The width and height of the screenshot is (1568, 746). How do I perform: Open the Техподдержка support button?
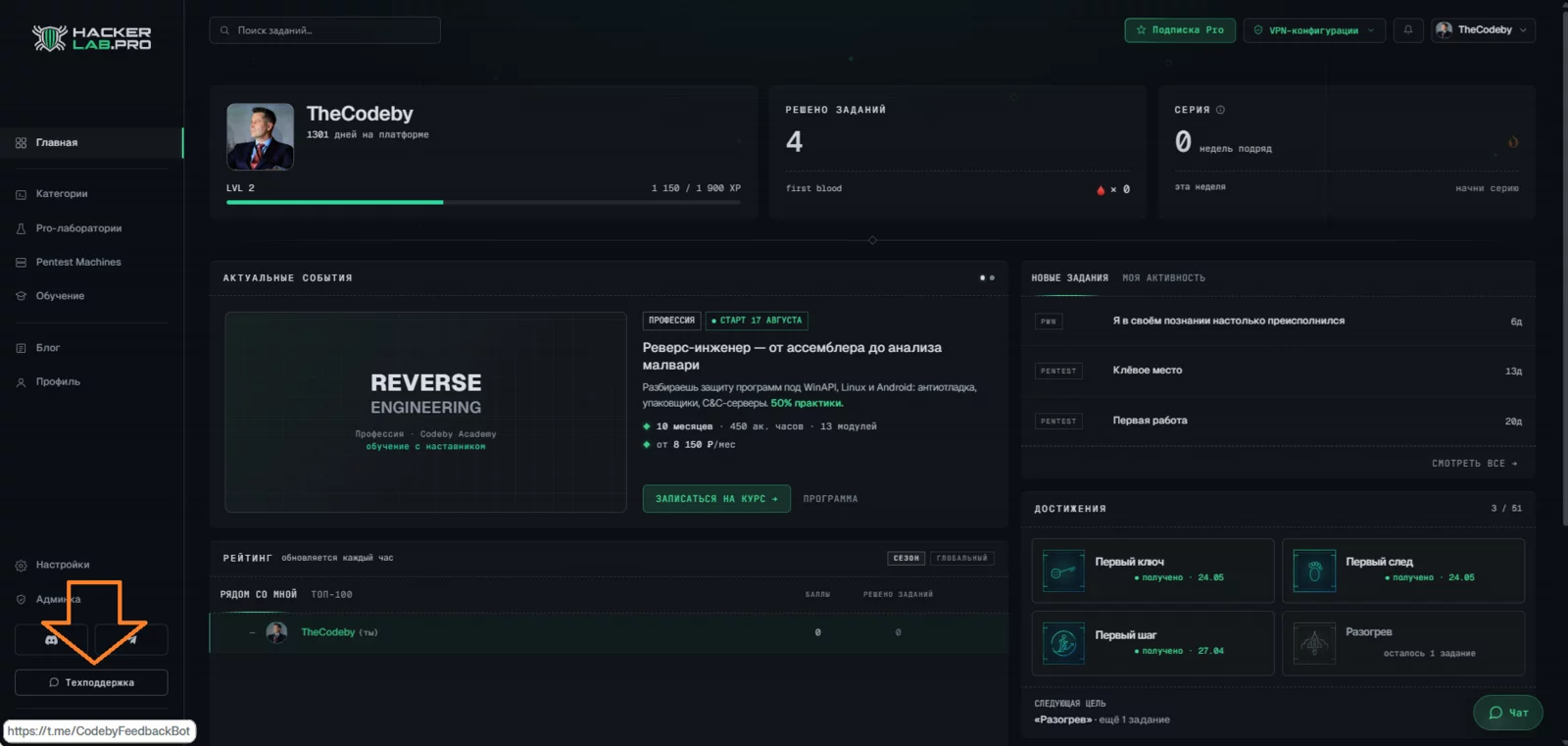tap(91, 682)
